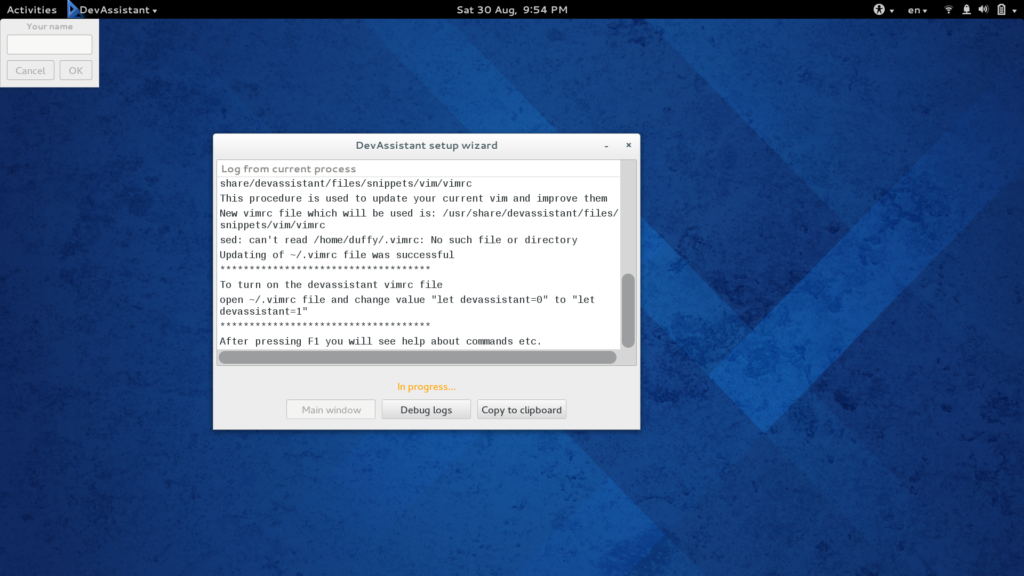Click the 'In progress...' status text

point(426,387)
